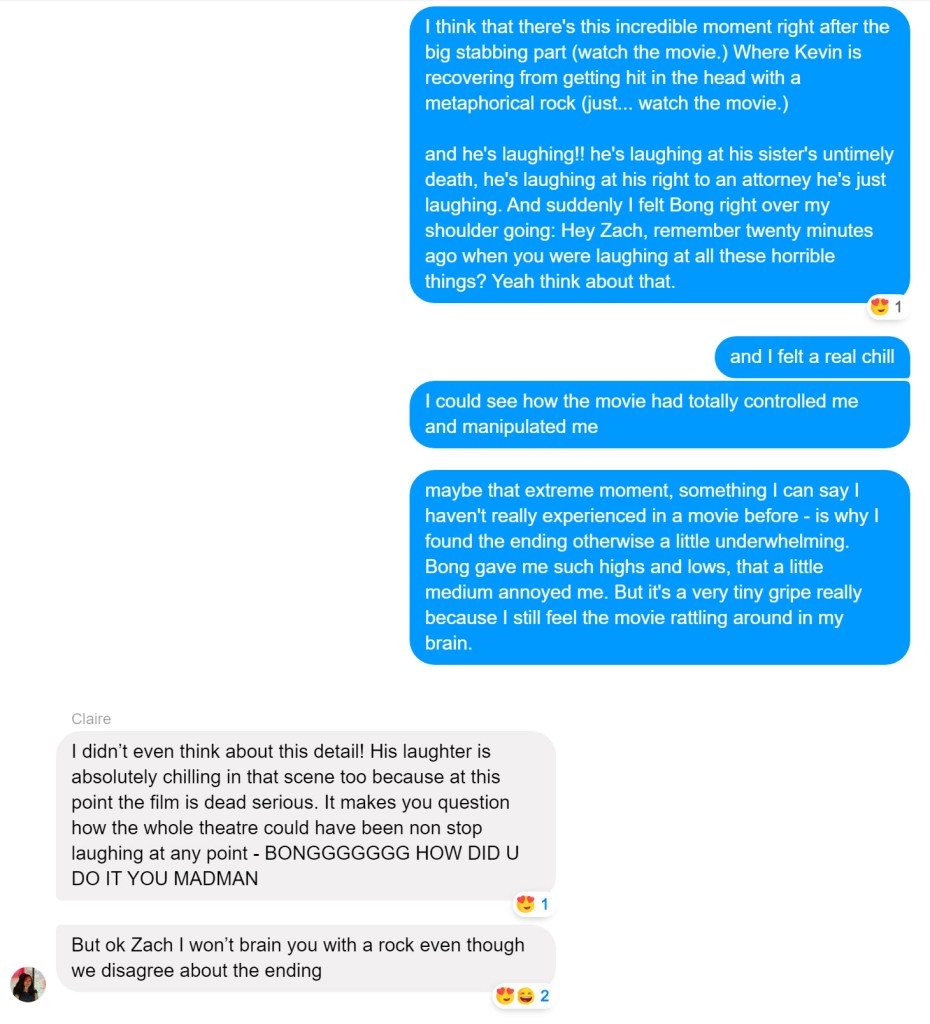Click the 'maybe that extreme moment' message bubble
The image size is (930, 1024).
tap(660, 567)
